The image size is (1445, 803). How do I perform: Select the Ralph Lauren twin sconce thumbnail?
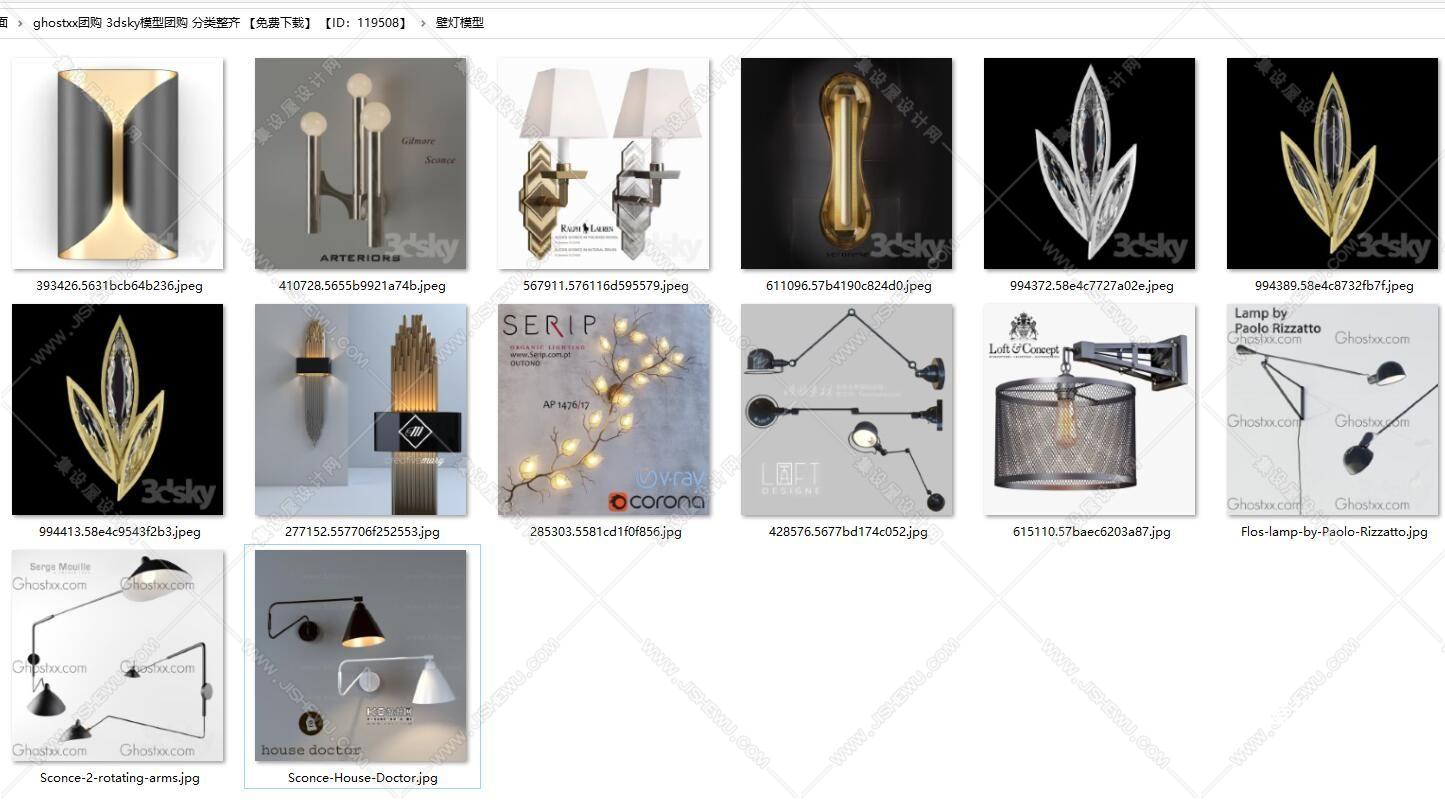click(x=604, y=164)
